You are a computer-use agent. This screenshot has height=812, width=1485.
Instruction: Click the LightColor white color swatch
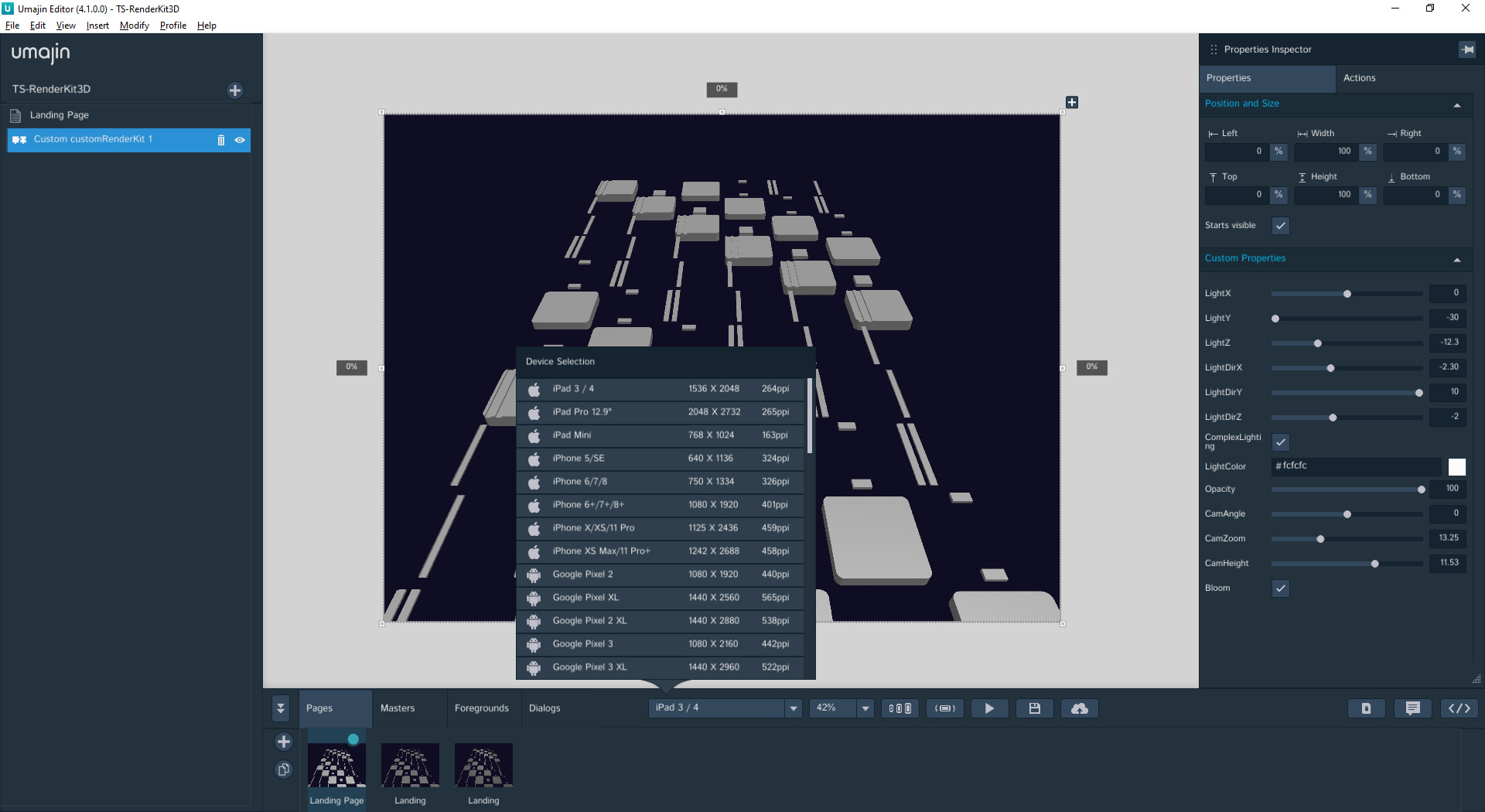[x=1456, y=466]
